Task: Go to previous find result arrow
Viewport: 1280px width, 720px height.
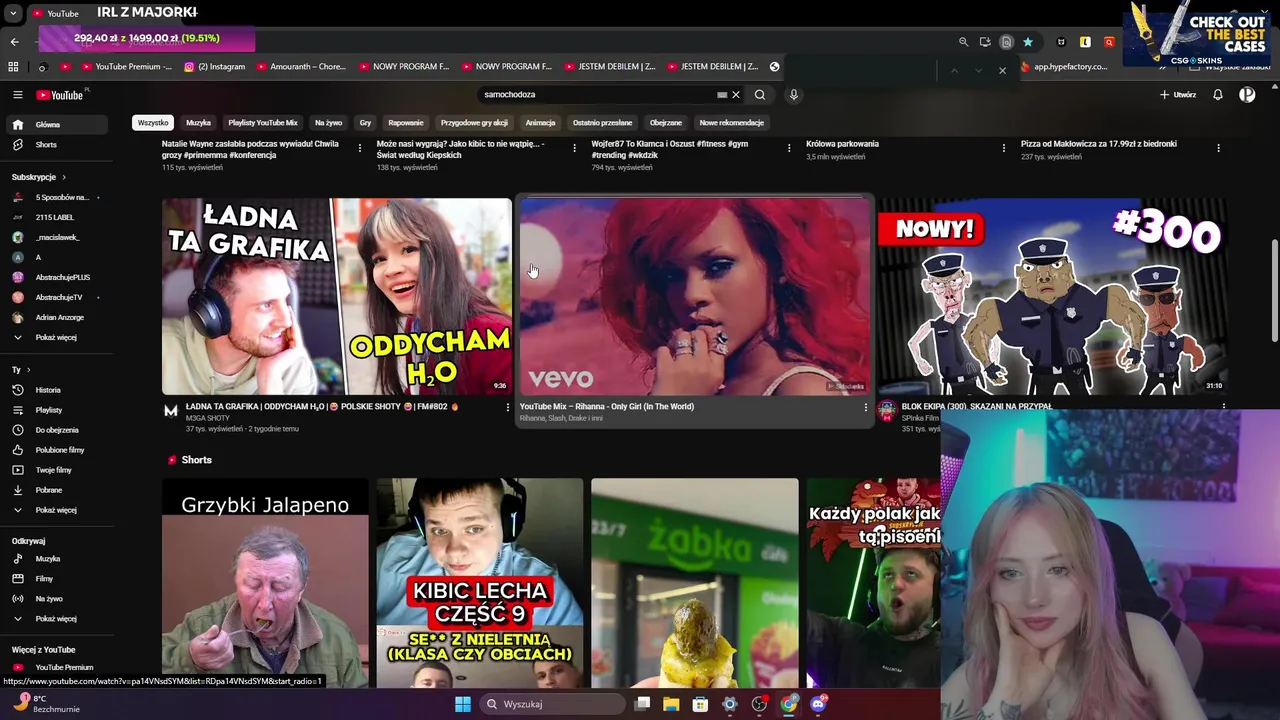Action: point(954,71)
